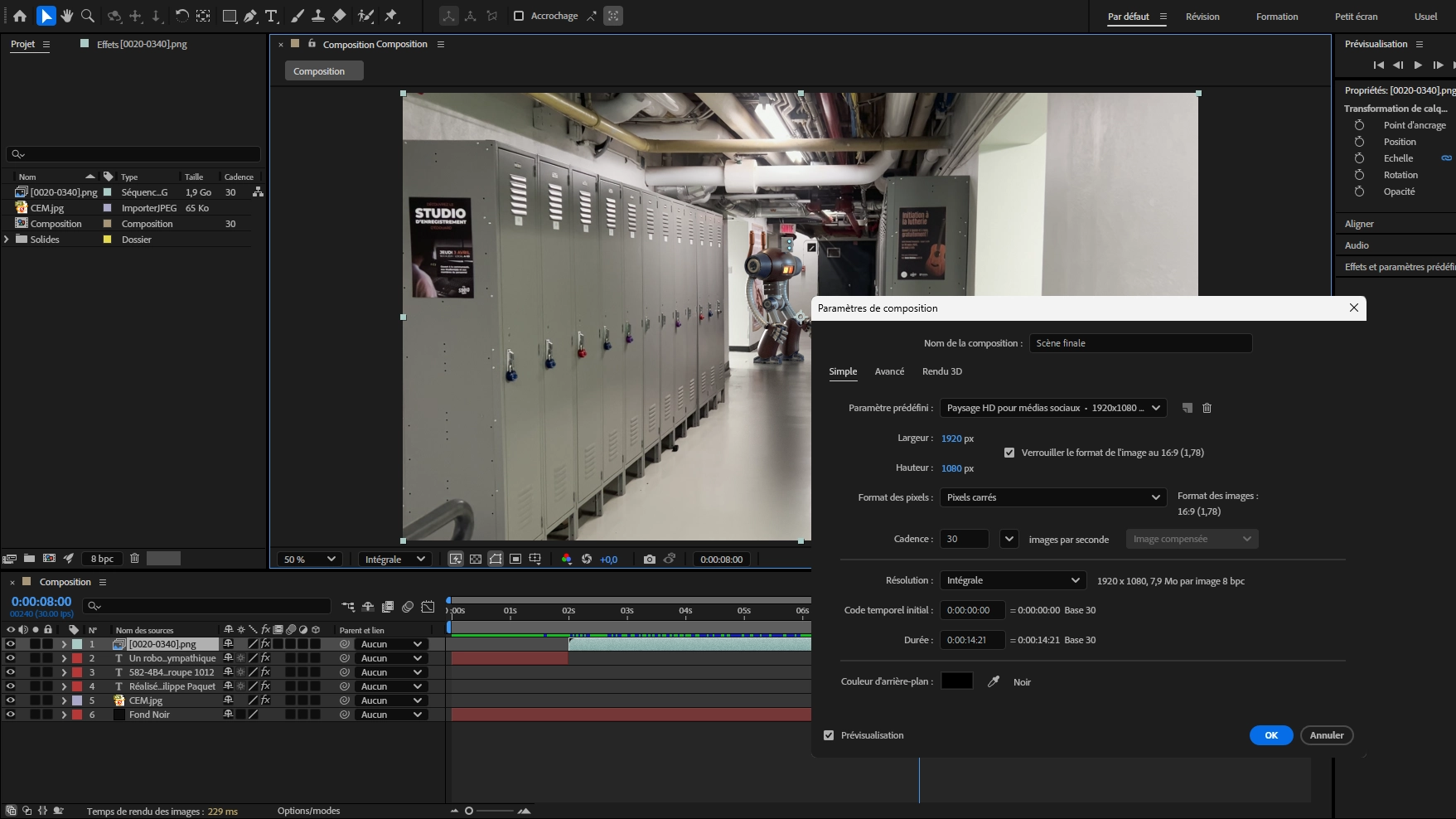Open the transparency grid in the composition viewer
Image resolution: width=1456 pixels, height=819 pixels.
[x=476, y=559]
